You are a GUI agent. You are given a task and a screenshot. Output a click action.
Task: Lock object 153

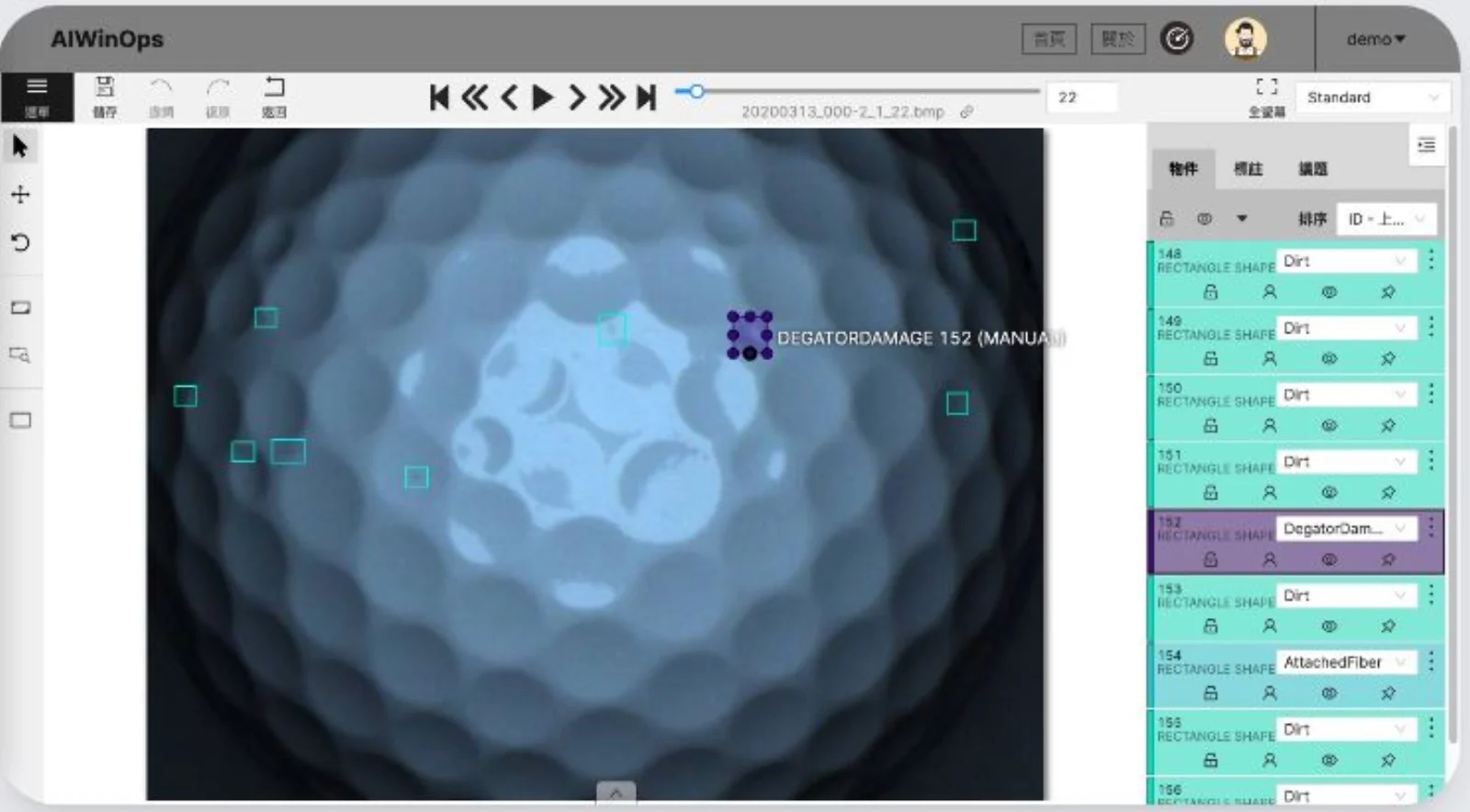tap(1211, 626)
